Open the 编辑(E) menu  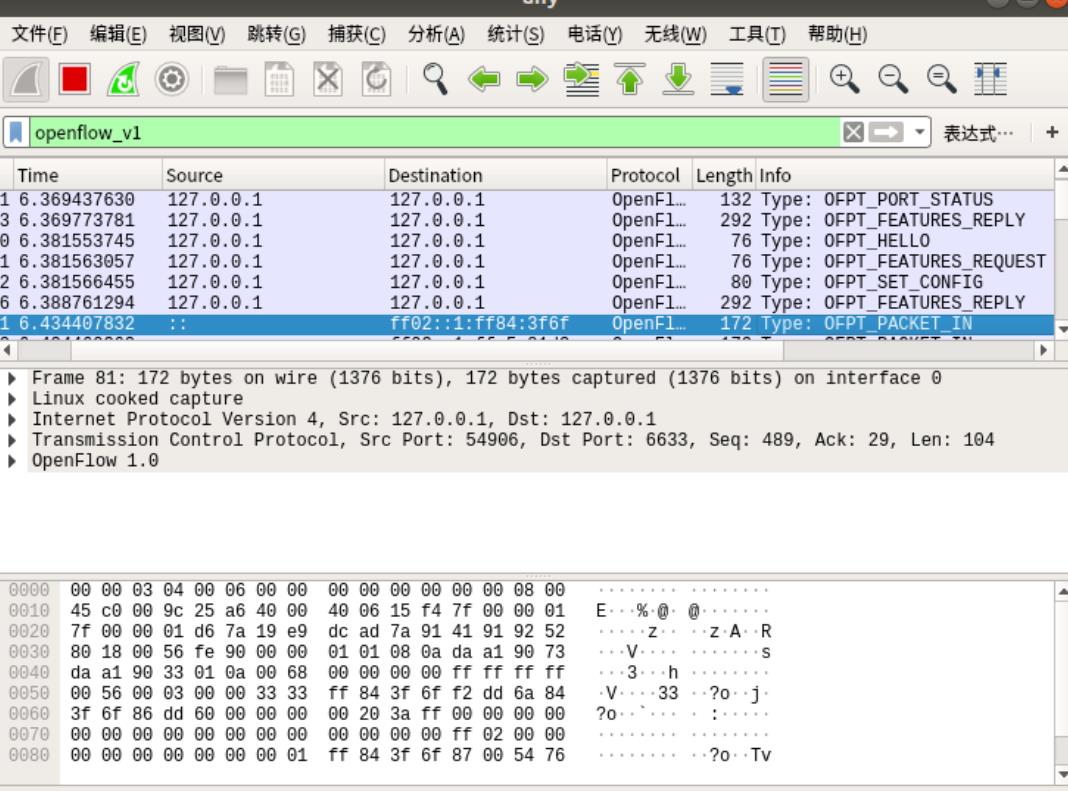(x=118, y=33)
